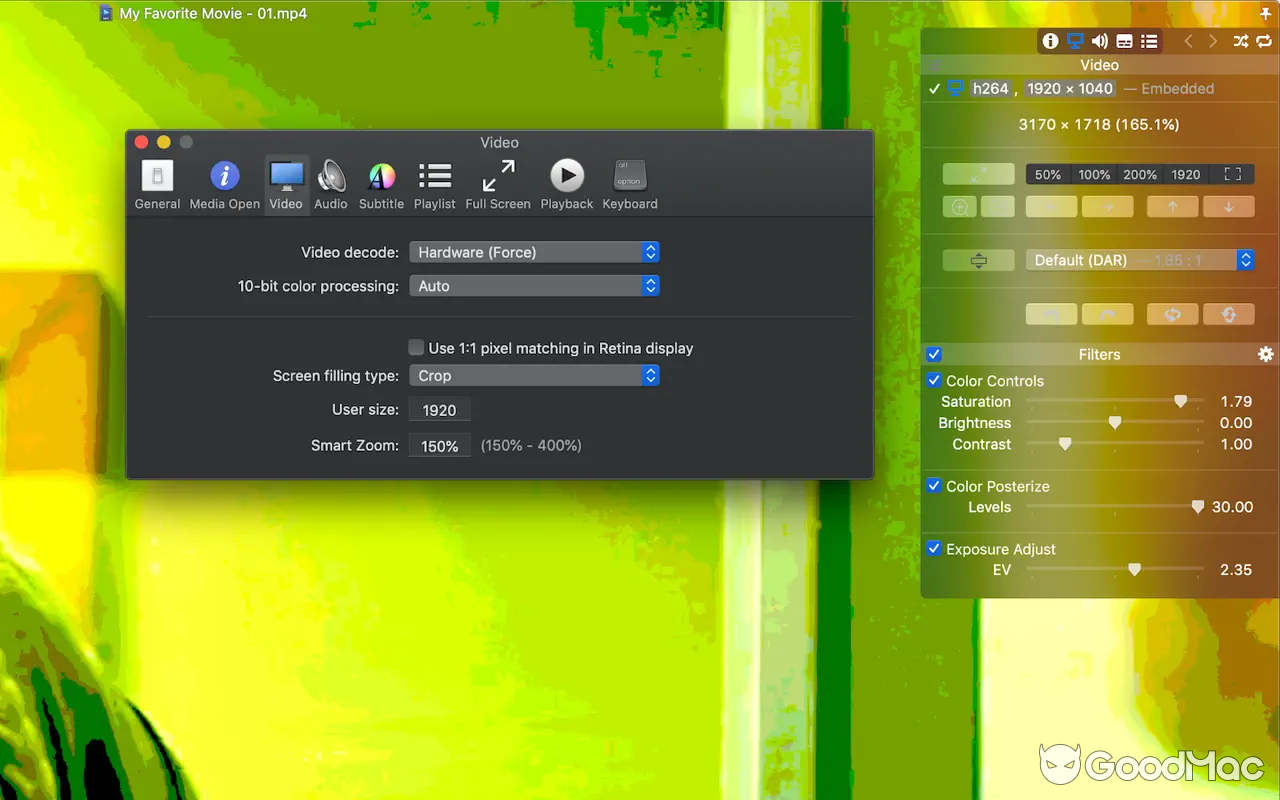Image resolution: width=1280 pixels, height=800 pixels.
Task: Open the Video decode dropdown
Action: (534, 252)
